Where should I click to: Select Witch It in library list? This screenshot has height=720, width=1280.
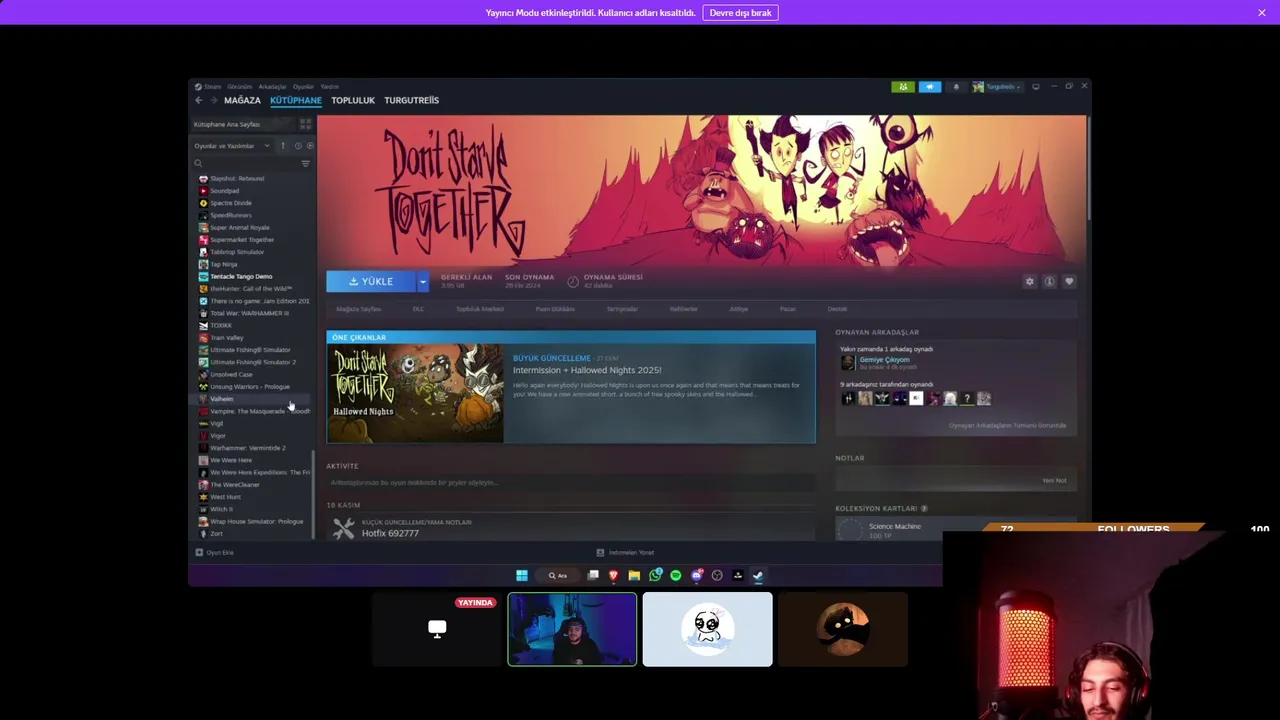point(221,509)
